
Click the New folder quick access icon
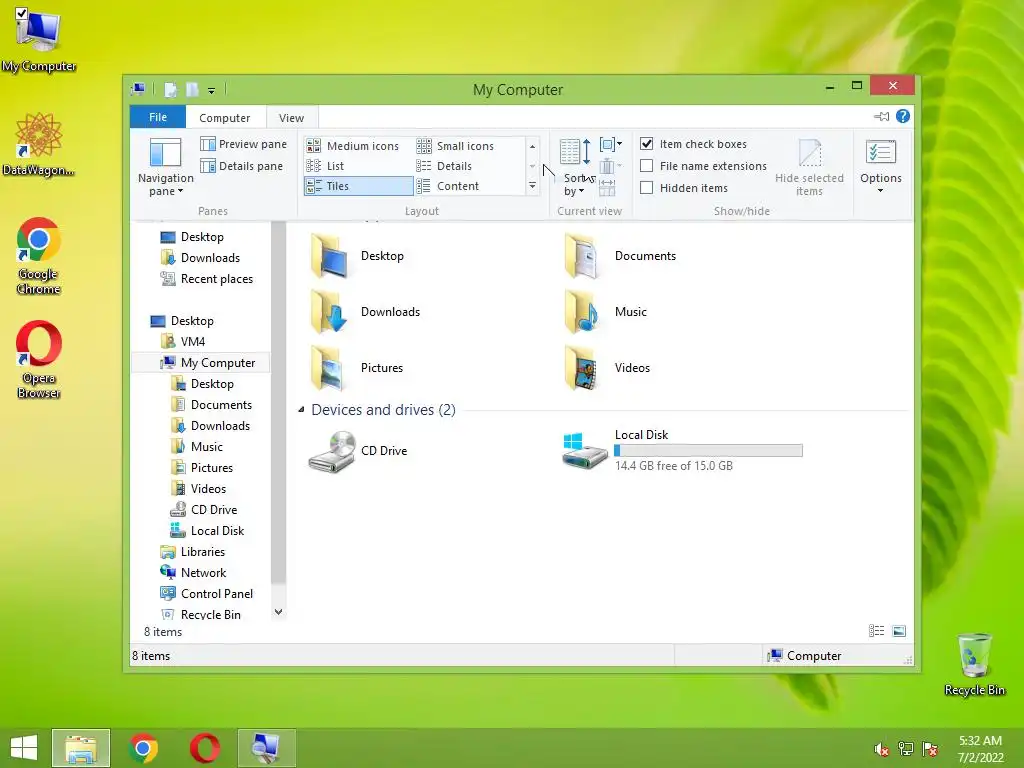coord(193,89)
